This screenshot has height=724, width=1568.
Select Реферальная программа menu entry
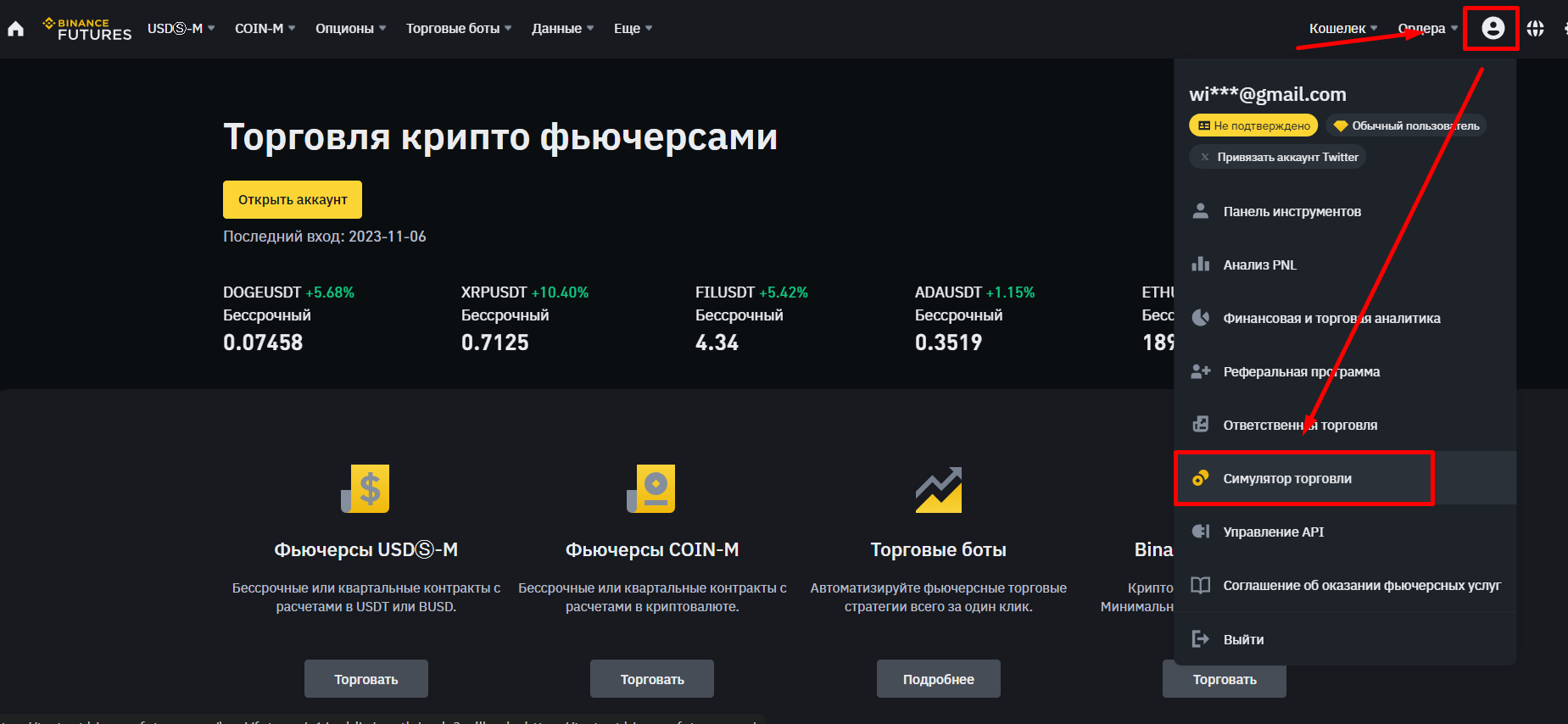1345,371
